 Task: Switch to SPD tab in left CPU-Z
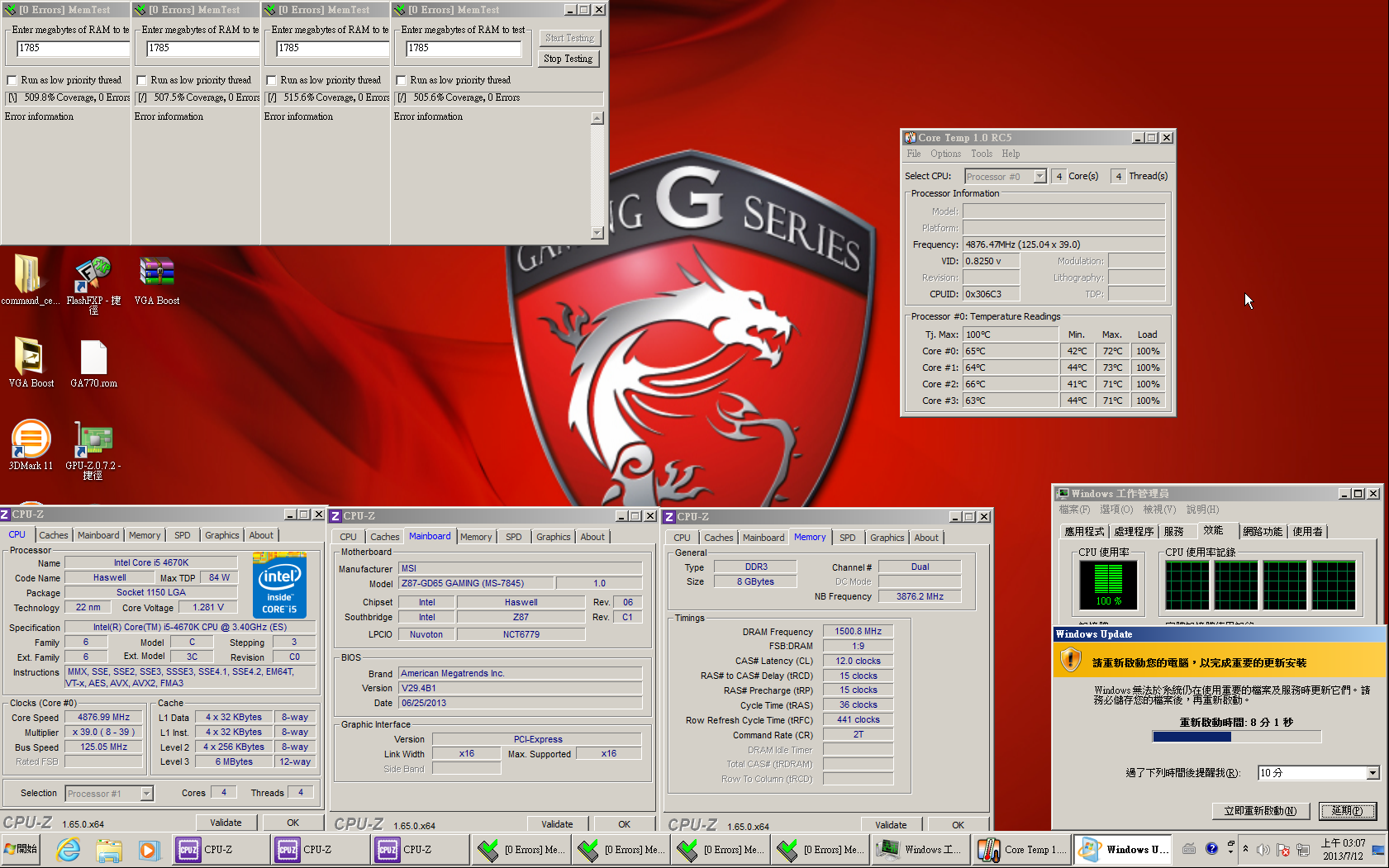183,535
